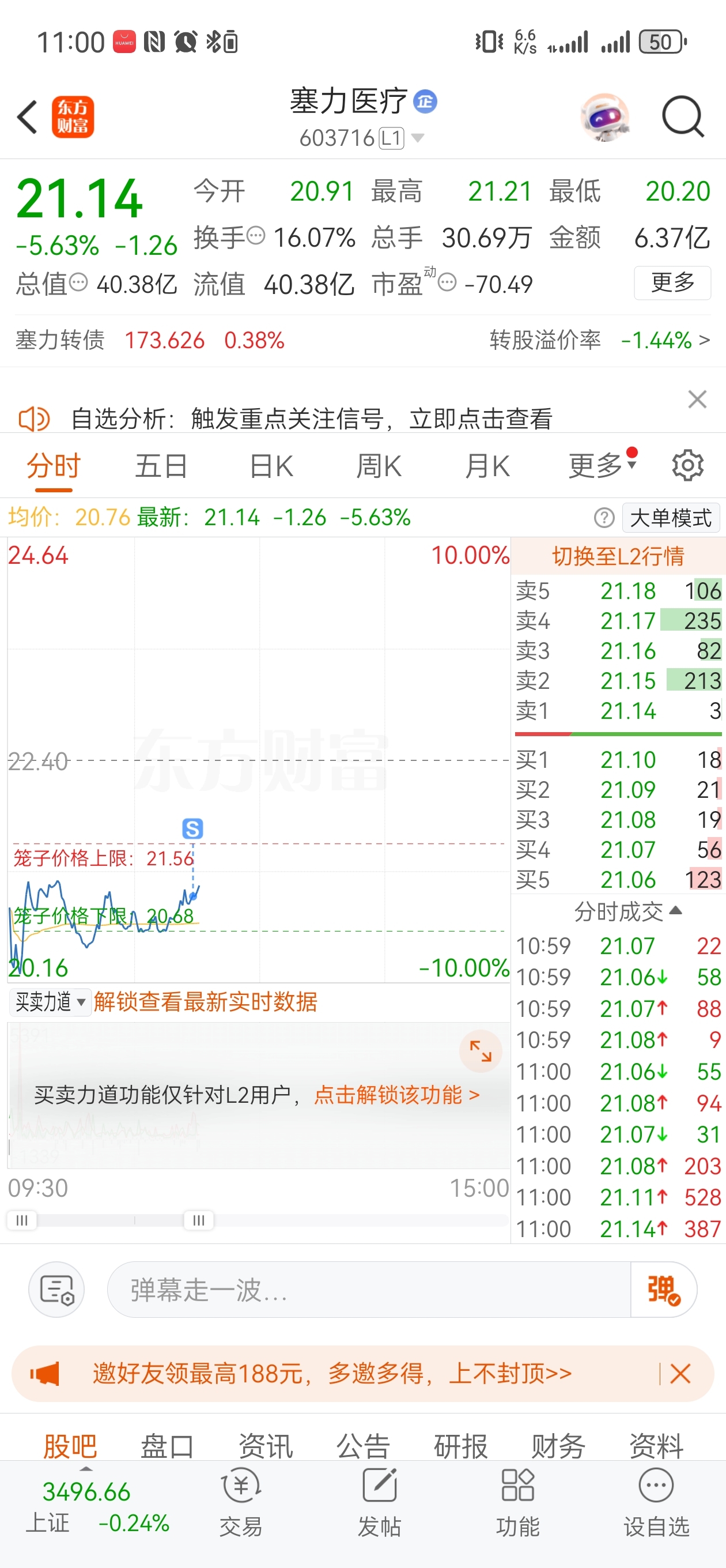Tap 解锁查看最新实时数据 link

pyautogui.click(x=205, y=1001)
